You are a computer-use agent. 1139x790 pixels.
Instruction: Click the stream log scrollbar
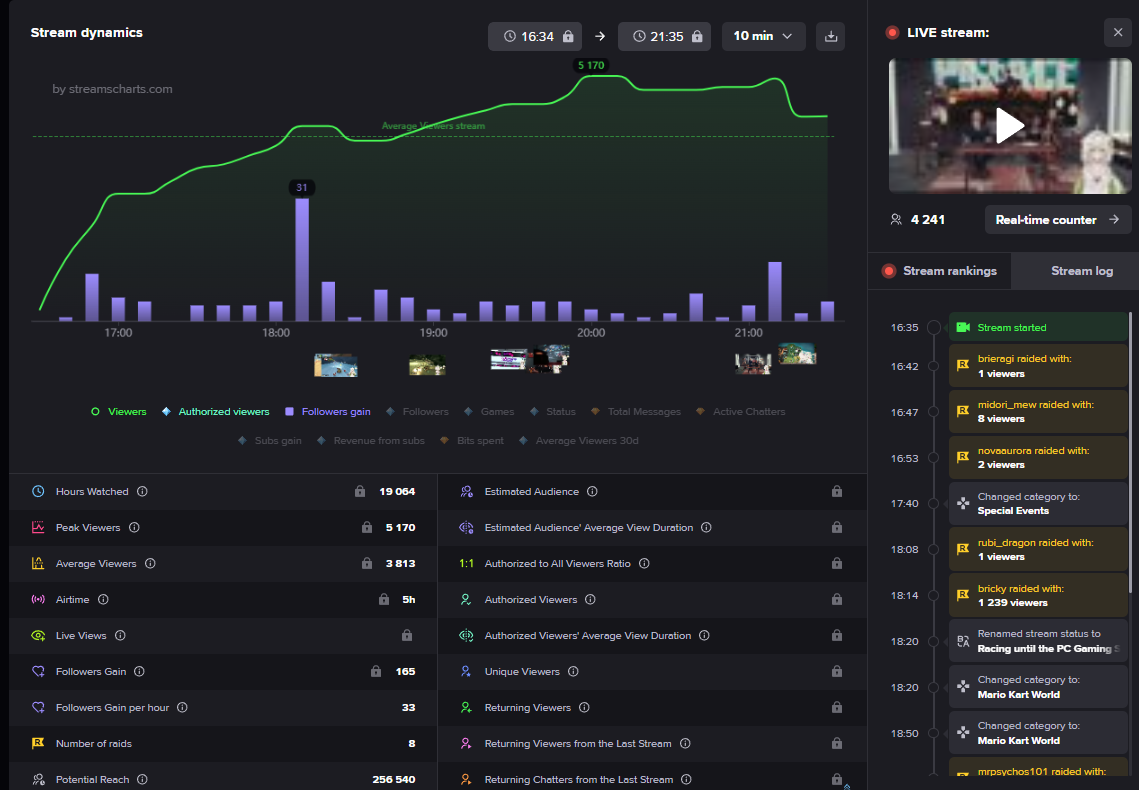1130,450
